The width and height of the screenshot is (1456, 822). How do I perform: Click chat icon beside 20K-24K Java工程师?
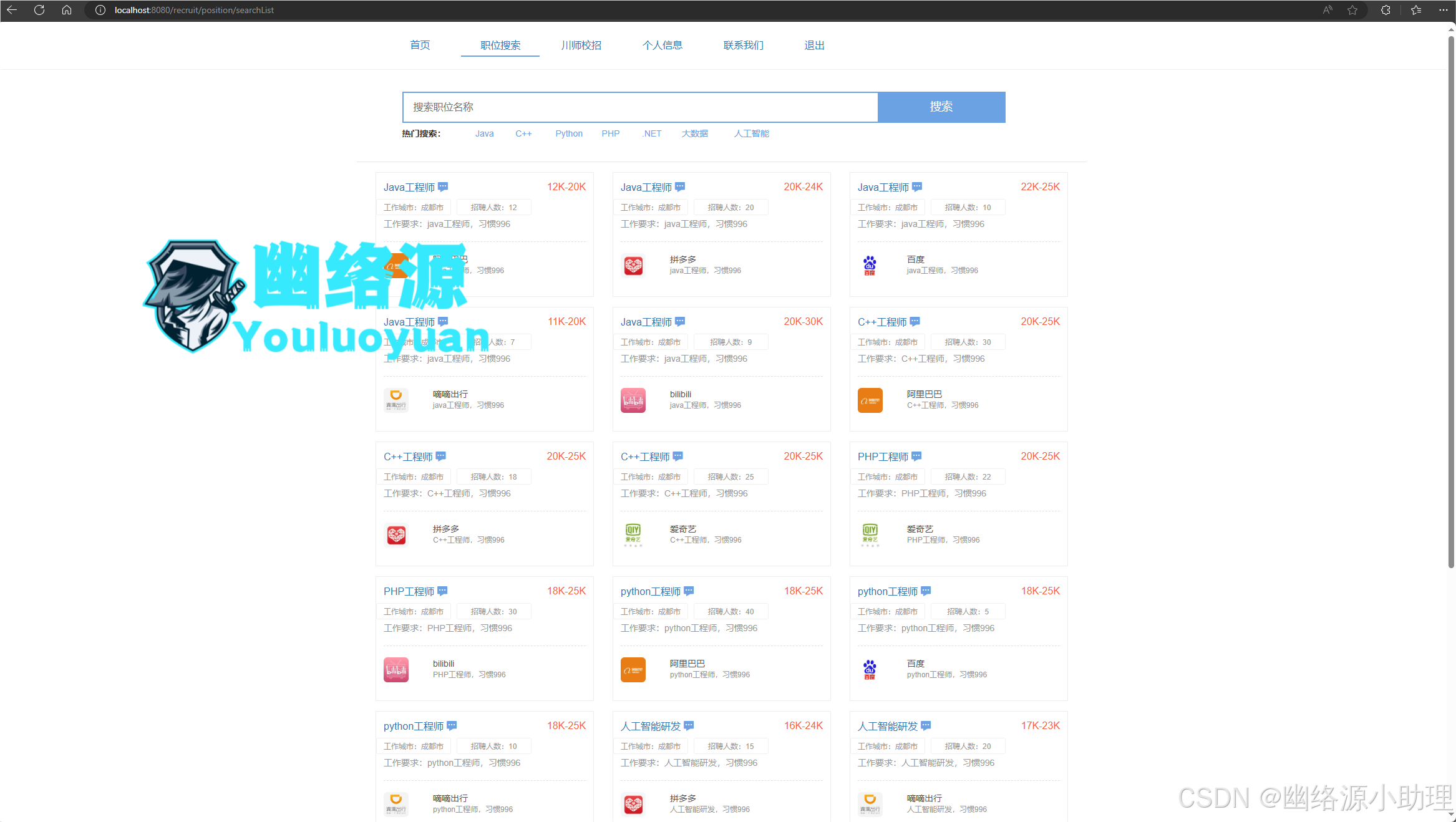tap(680, 186)
